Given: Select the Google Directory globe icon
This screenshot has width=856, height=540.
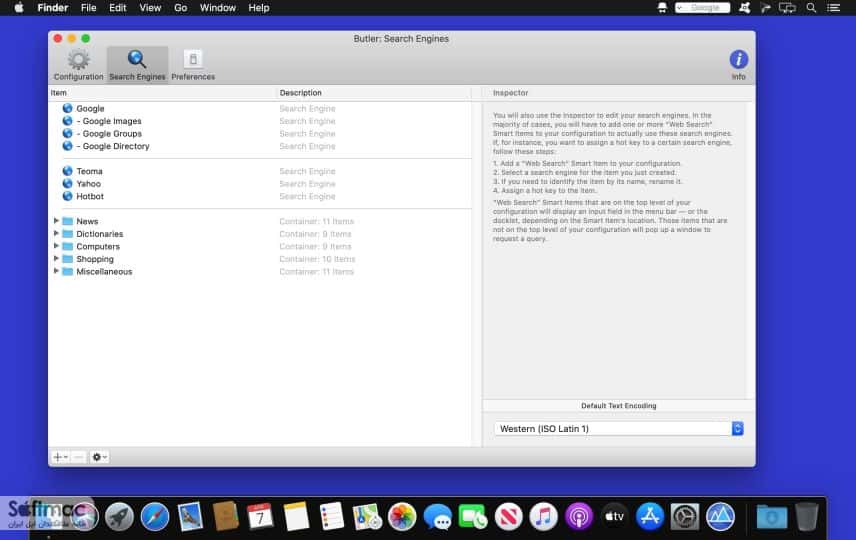Looking at the screenshot, I should point(67,146).
